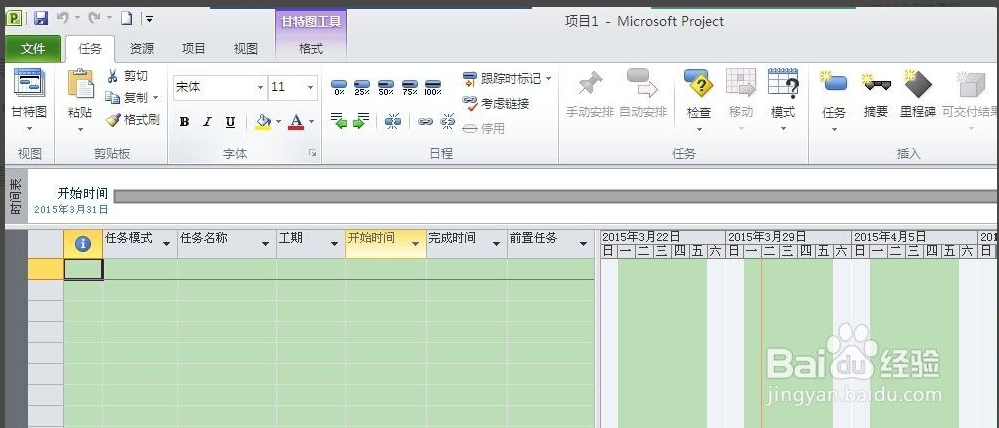The image size is (999, 428).
Task: Toggle Underline formatting
Action: tap(230, 122)
